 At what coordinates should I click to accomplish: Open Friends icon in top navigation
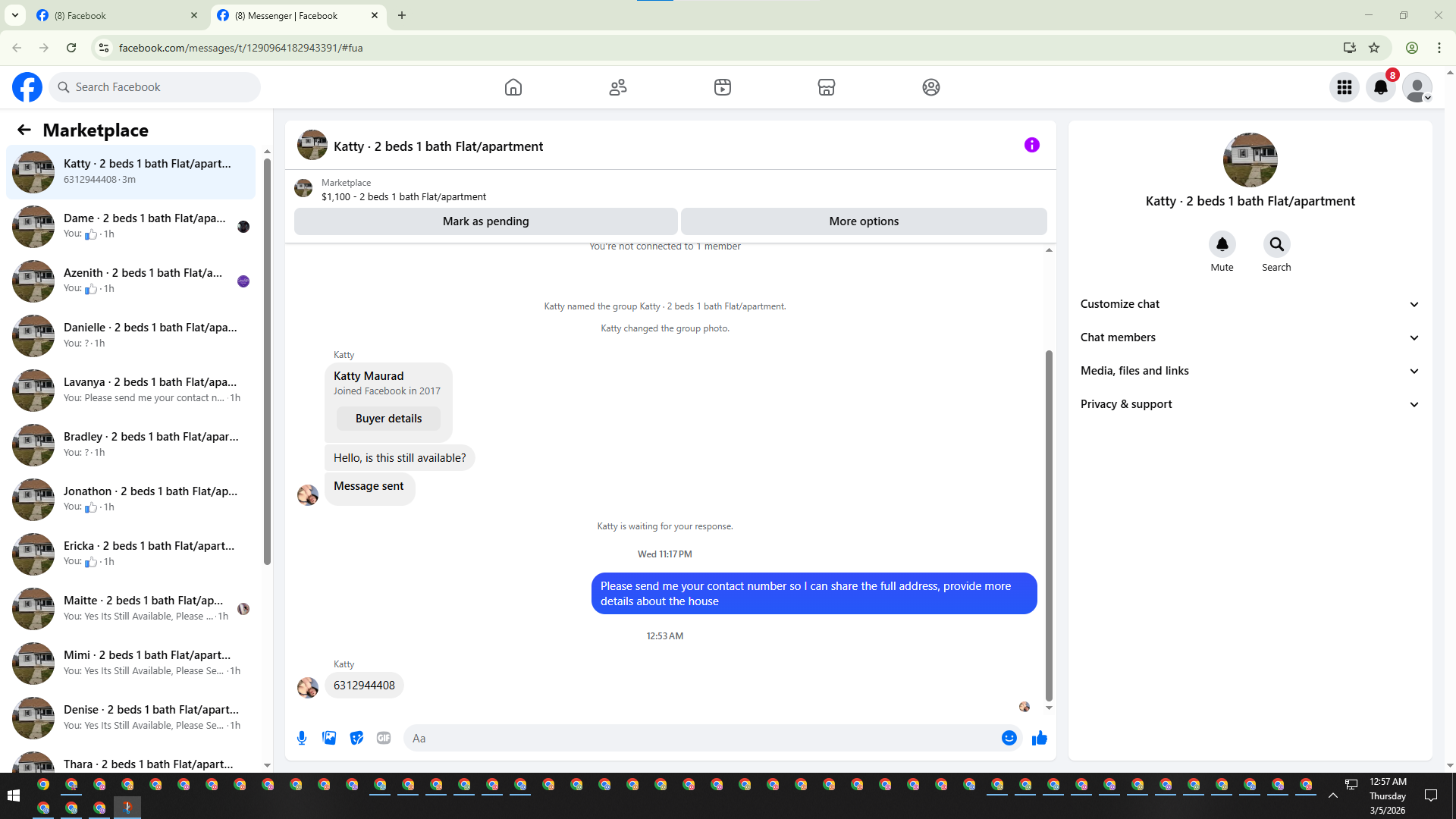pyautogui.click(x=618, y=87)
